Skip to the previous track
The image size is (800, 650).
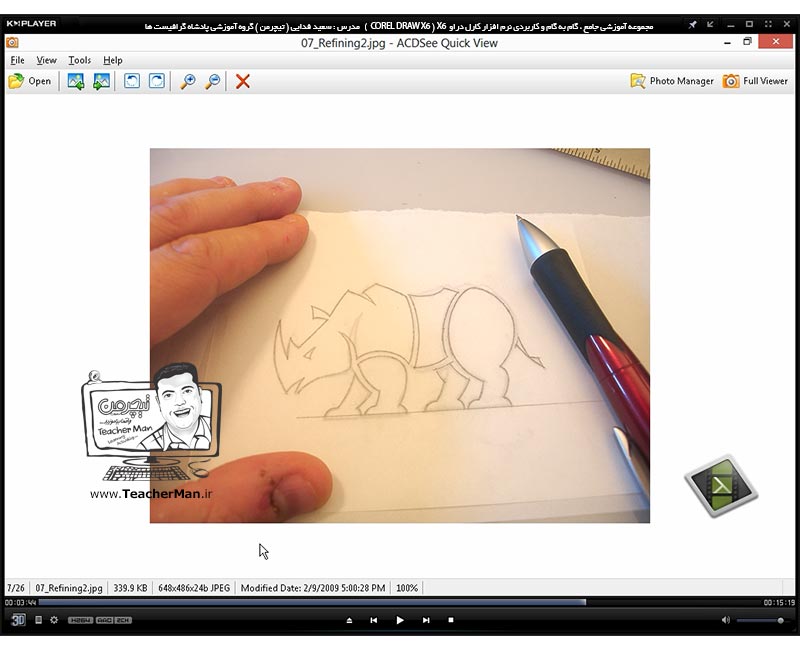374,620
